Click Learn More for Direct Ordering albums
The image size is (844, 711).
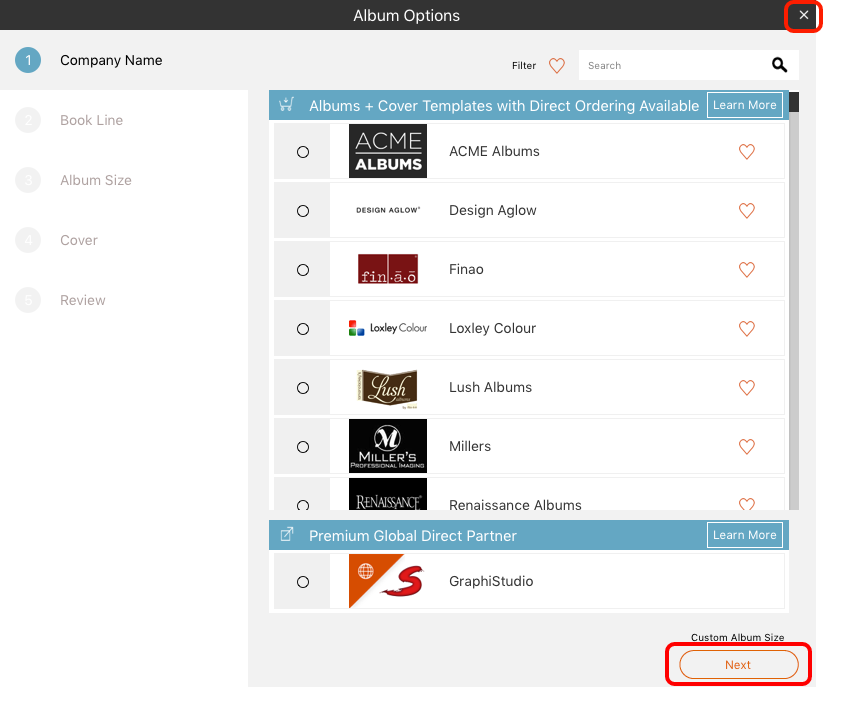coord(744,105)
